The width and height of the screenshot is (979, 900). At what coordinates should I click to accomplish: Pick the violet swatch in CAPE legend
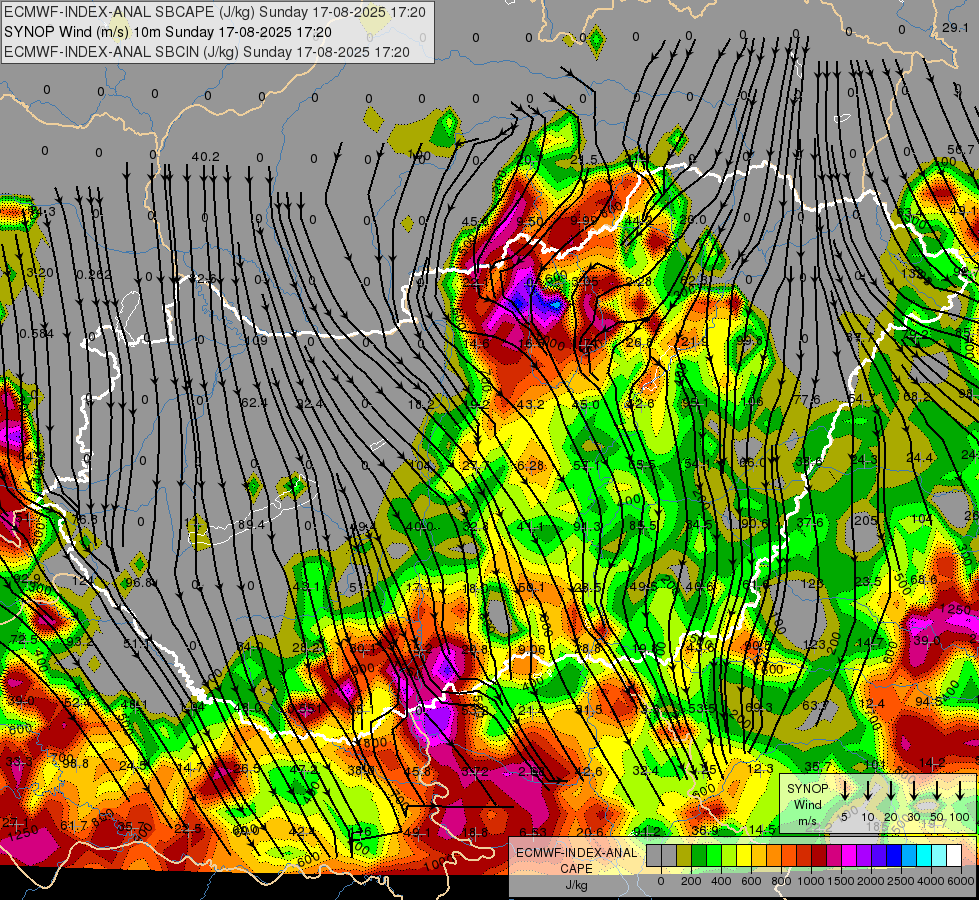tap(864, 855)
